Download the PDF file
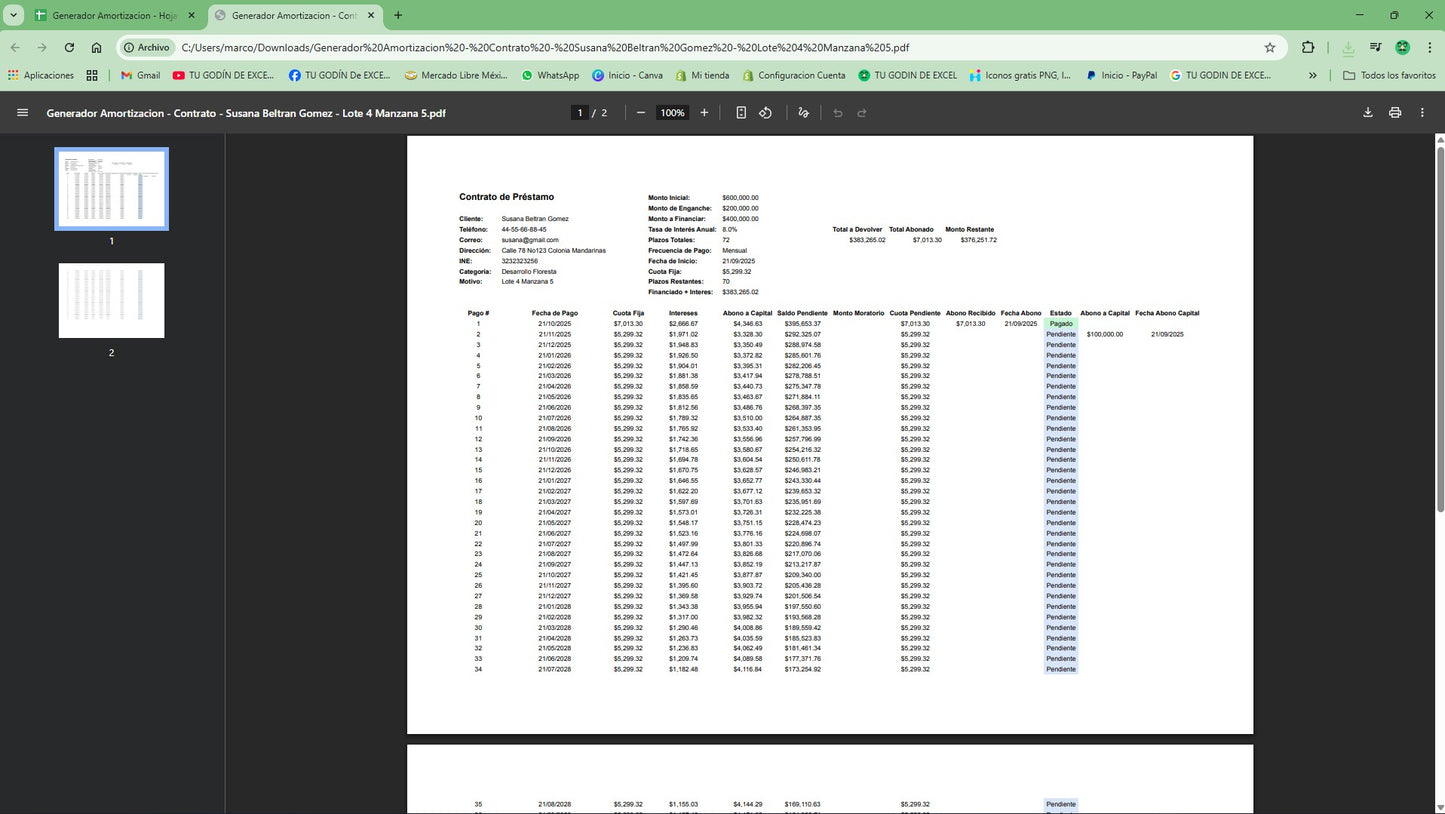Image resolution: width=1445 pixels, height=814 pixels. [x=1367, y=112]
